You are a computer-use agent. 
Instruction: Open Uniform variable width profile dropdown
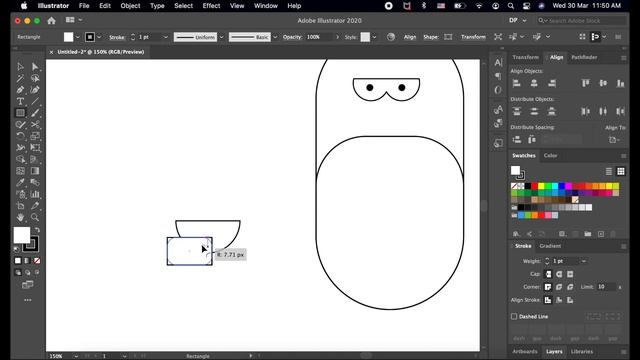pos(222,37)
